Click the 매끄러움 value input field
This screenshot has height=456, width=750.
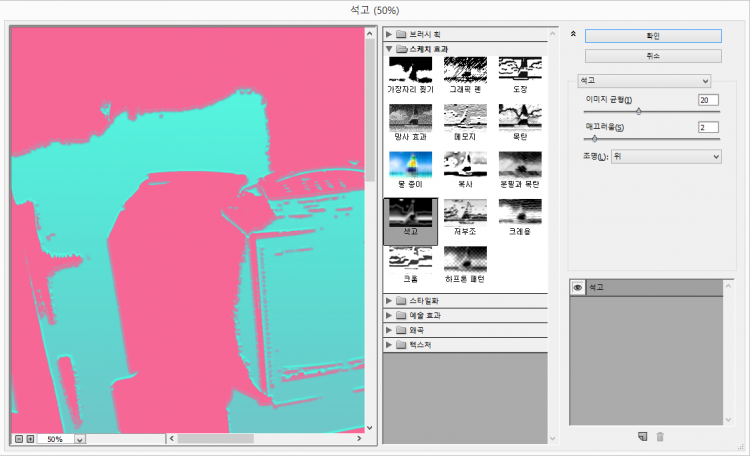(708, 127)
